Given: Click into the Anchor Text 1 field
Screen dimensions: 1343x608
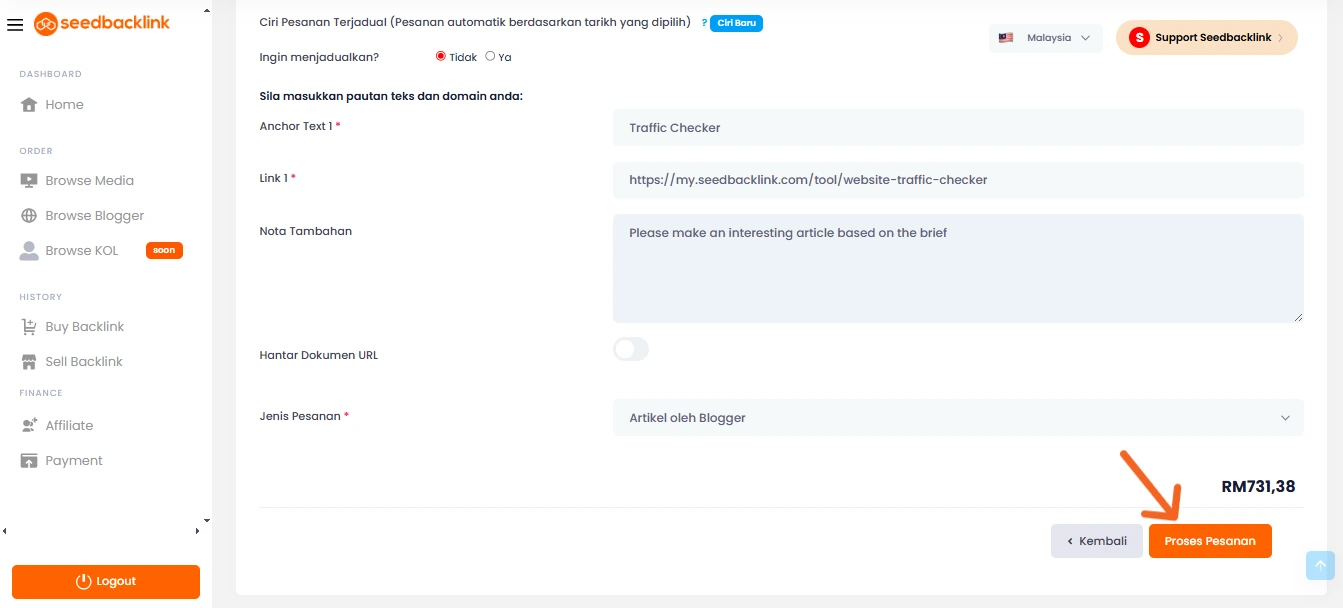Looking at the screenshot, I should 957,128.
